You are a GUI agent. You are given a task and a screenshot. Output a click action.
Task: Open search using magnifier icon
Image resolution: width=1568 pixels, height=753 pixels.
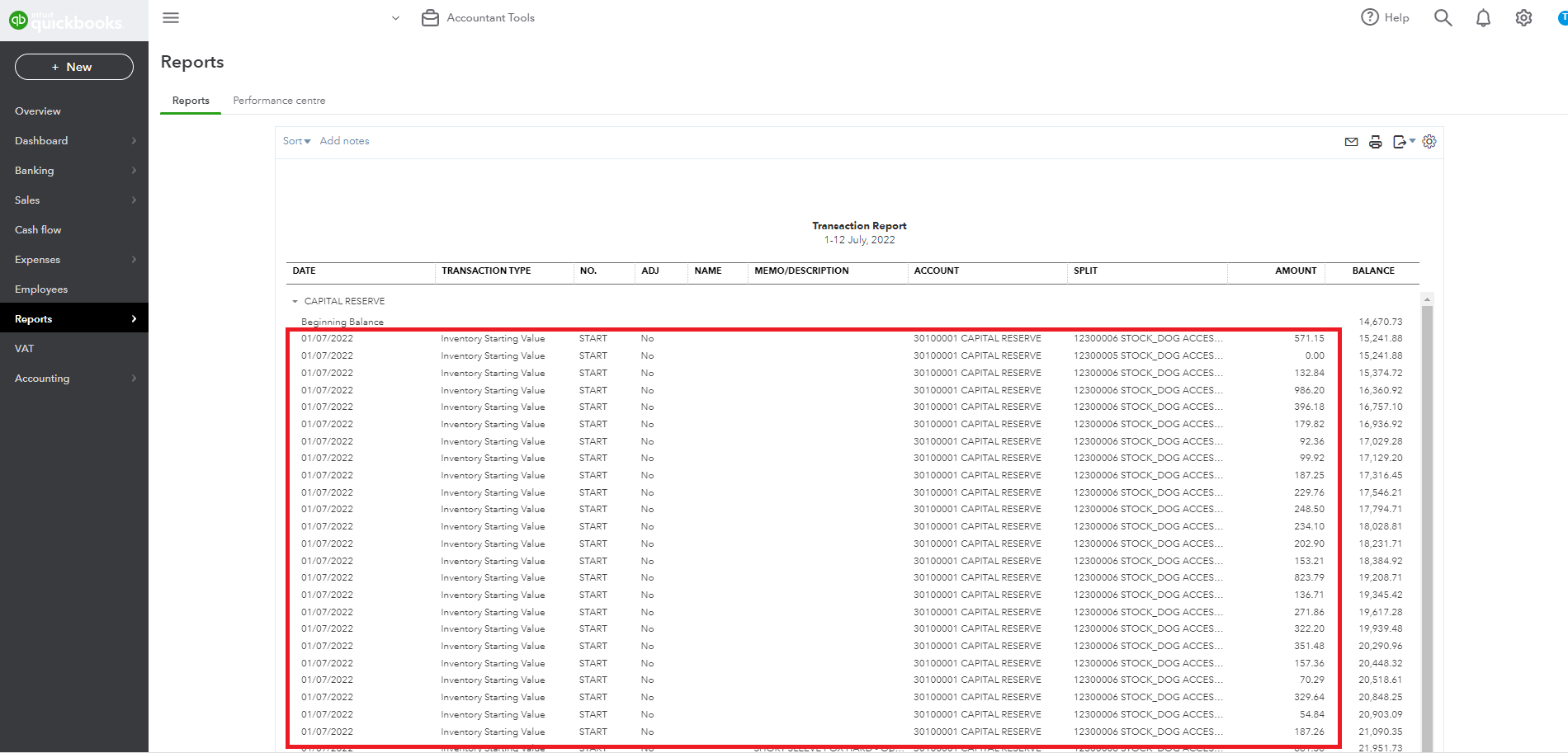[x=1443, y=17]
